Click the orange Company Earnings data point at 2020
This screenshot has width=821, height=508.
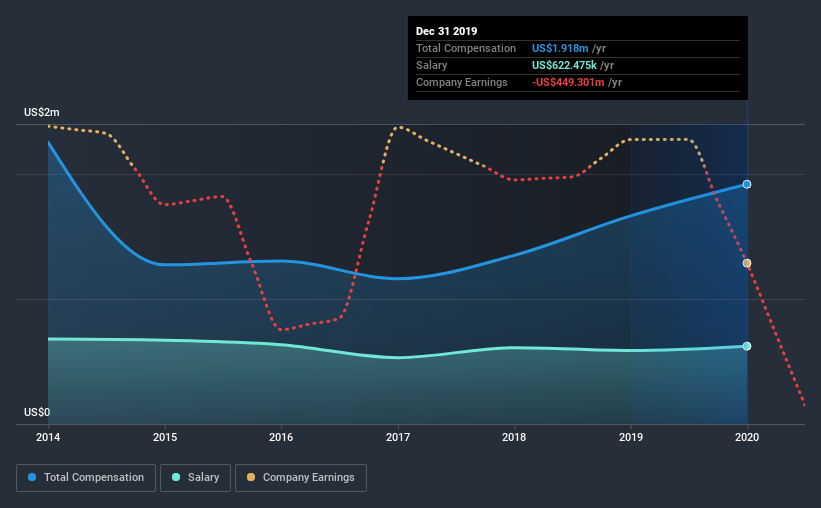tap(747, 263)
